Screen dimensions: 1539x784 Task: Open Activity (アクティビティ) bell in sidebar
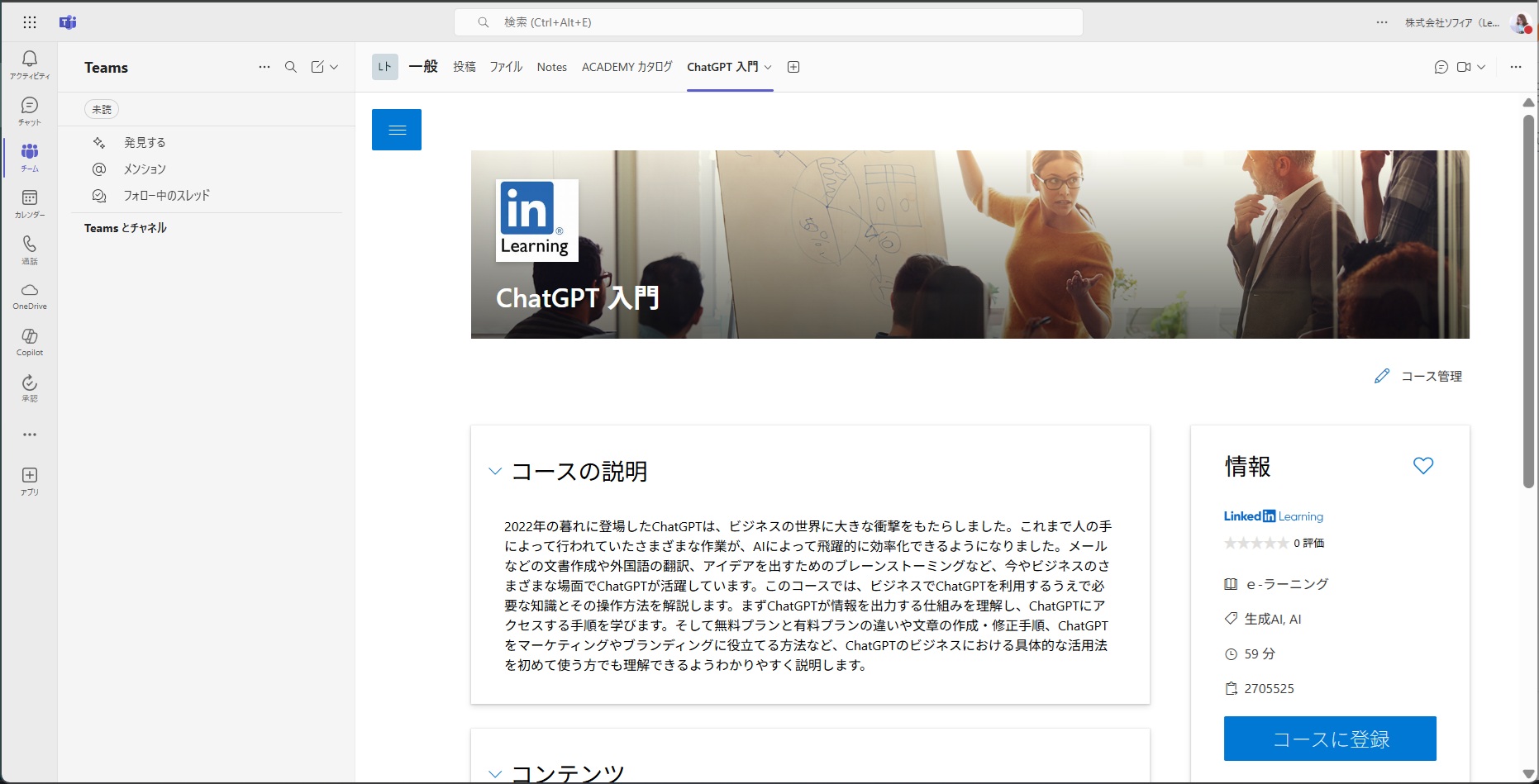coord(30,64)
